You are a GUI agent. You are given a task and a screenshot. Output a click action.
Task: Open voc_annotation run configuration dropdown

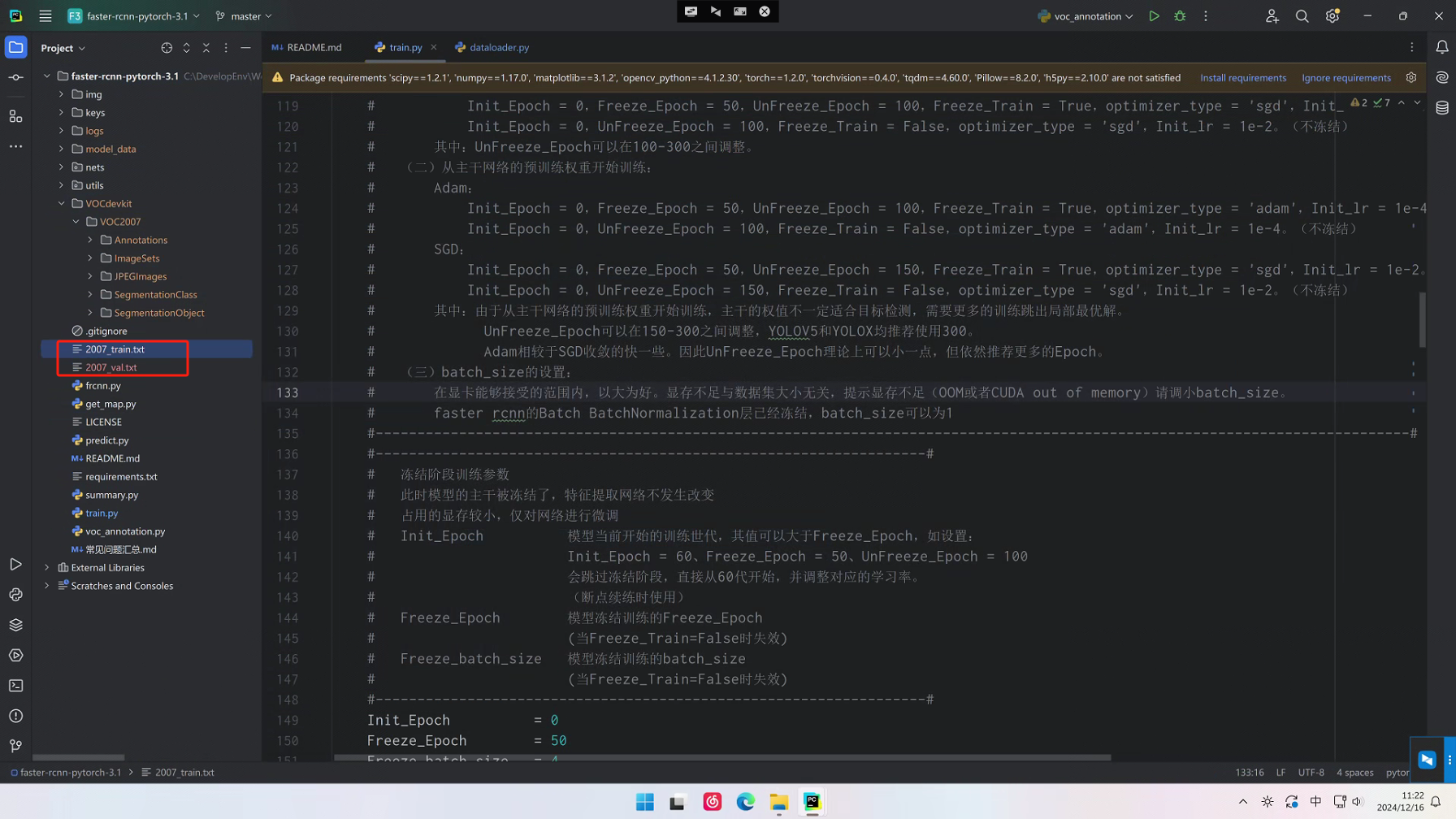pos(1085,16)
